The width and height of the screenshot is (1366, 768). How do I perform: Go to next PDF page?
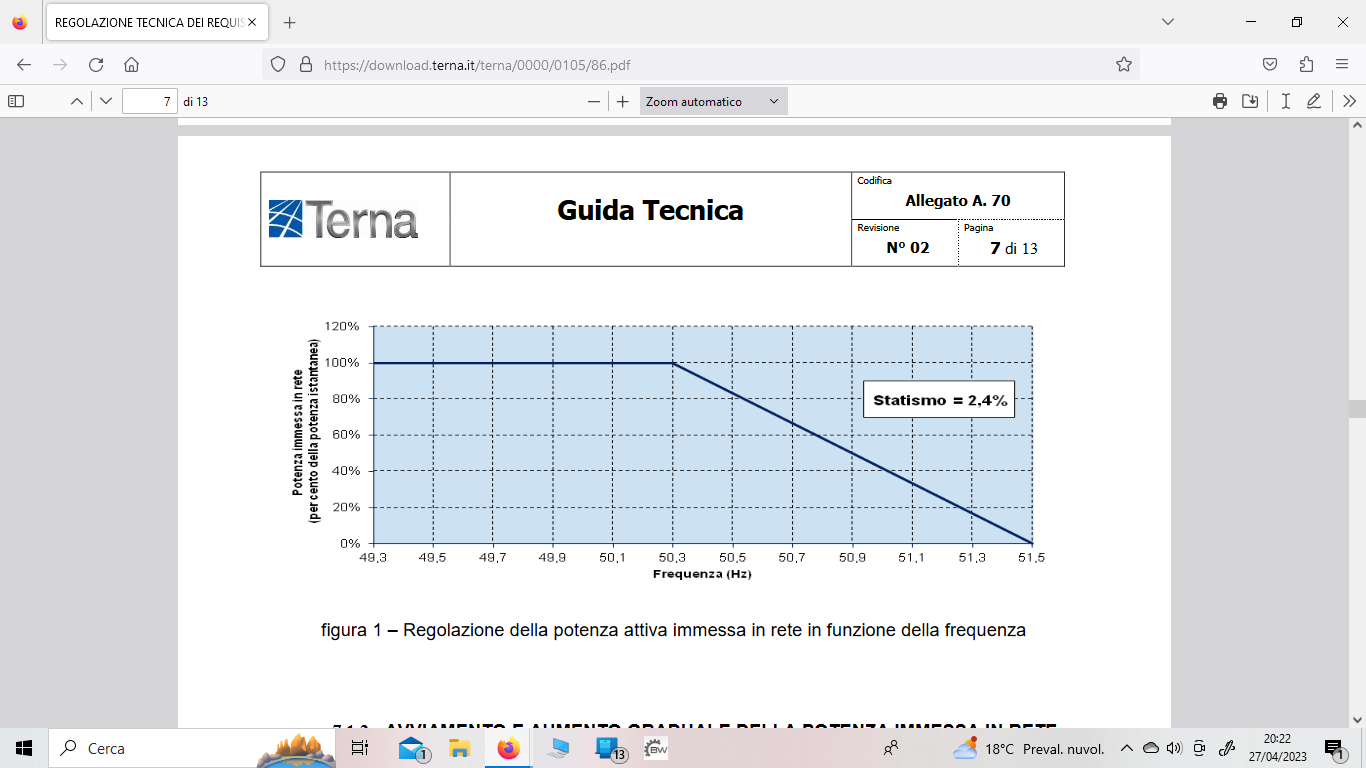(106, 101)
